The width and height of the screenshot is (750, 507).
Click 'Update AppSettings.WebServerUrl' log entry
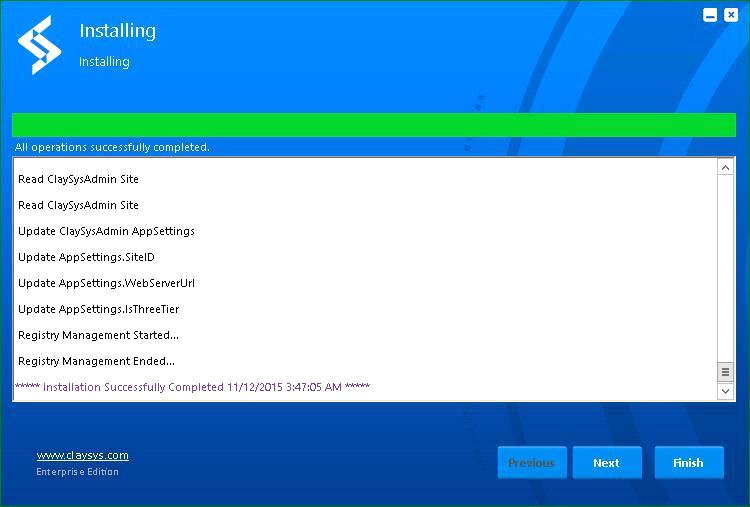(106, 283)
